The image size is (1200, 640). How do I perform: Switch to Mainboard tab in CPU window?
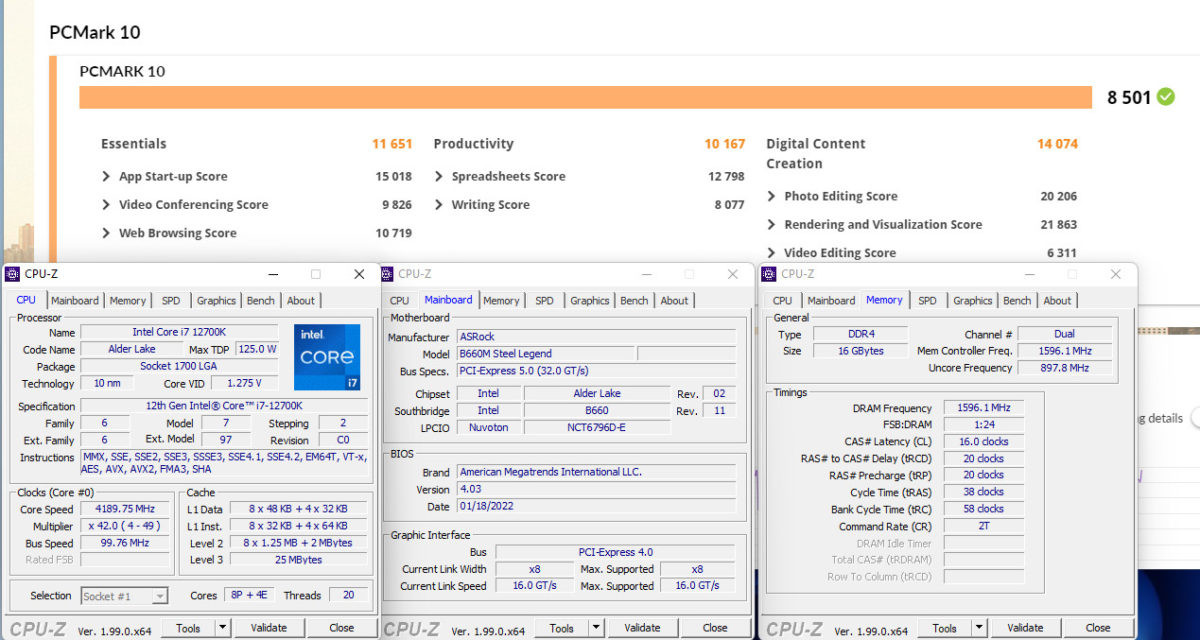point(75,300)
